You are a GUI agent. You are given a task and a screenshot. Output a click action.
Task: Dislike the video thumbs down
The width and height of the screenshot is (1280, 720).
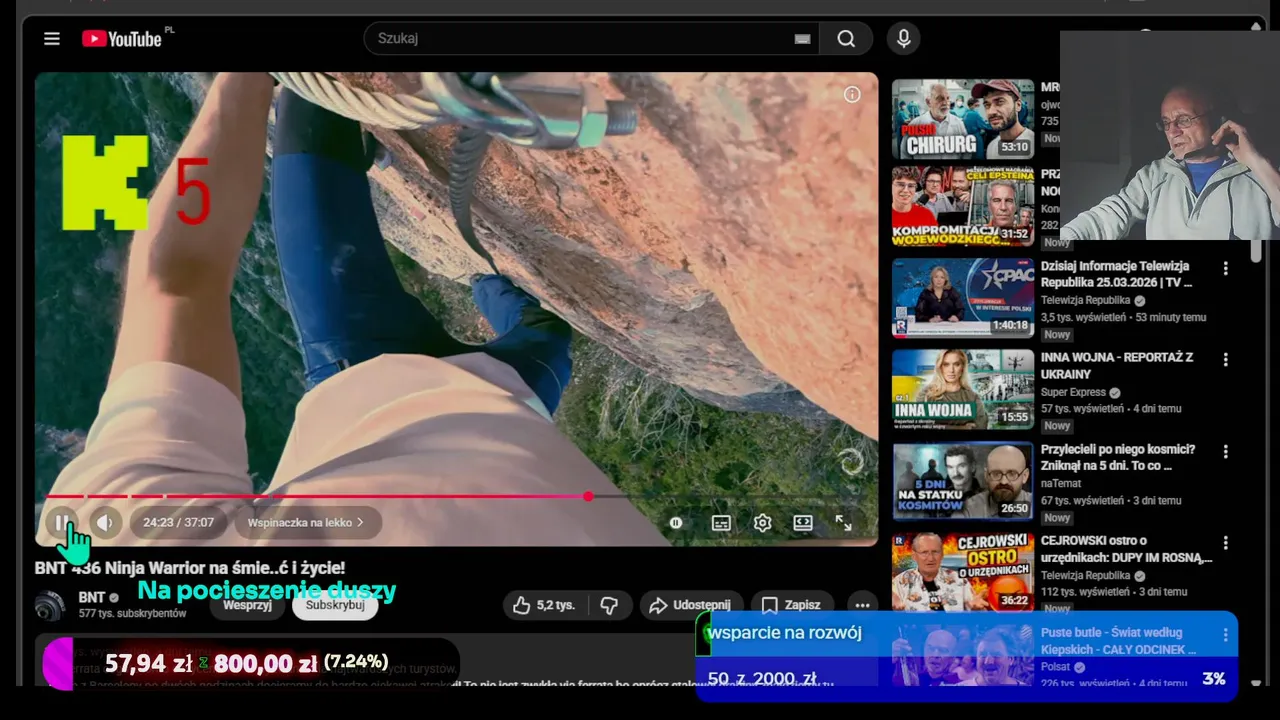[x=609, y=605]
